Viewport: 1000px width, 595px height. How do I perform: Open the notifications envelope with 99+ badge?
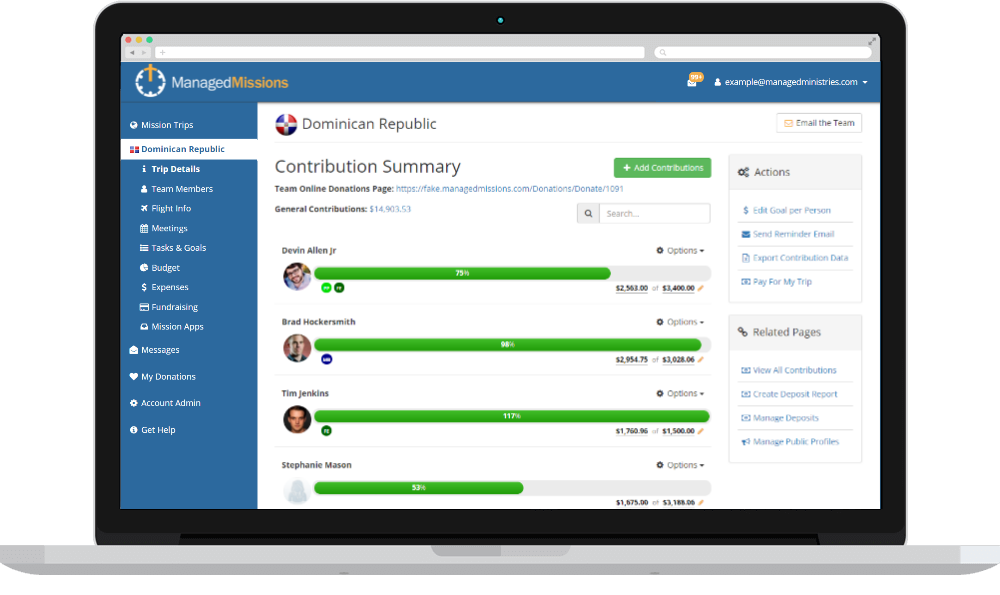[694, 80]
